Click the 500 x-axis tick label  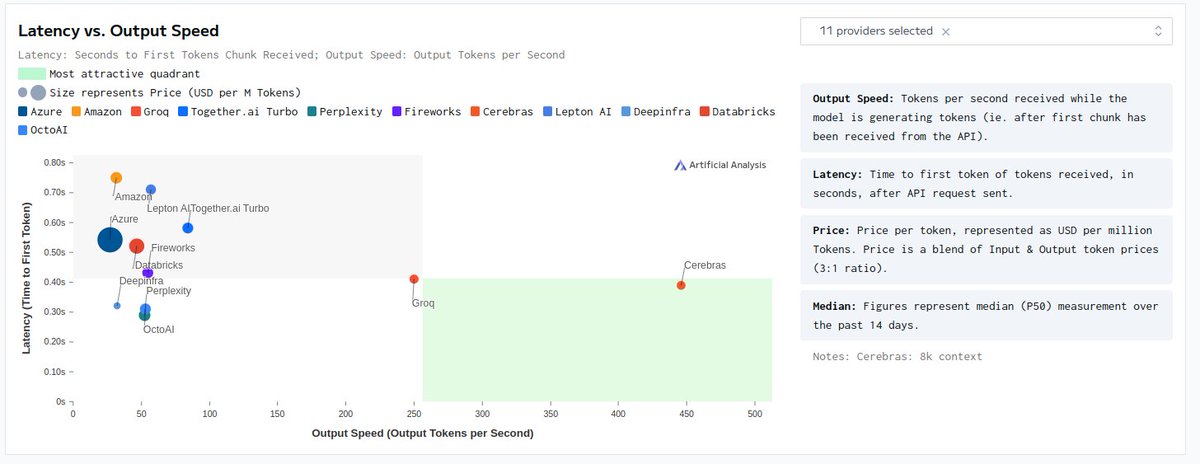point(755,412)
